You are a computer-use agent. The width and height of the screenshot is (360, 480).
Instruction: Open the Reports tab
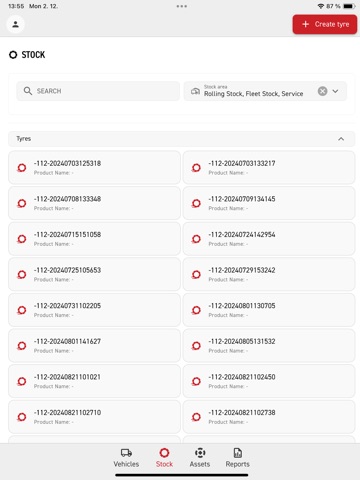[x=237, y=458]
